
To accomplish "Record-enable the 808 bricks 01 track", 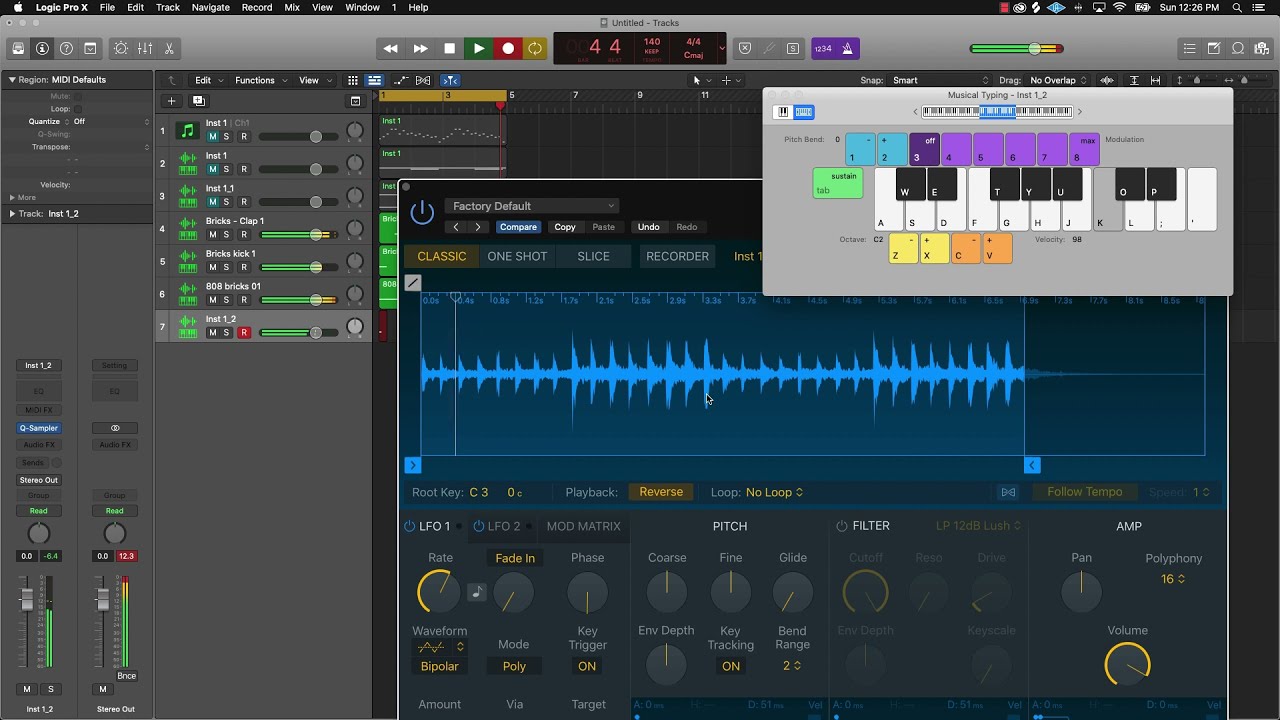I will pyautogui.click(x=243, y=300).
